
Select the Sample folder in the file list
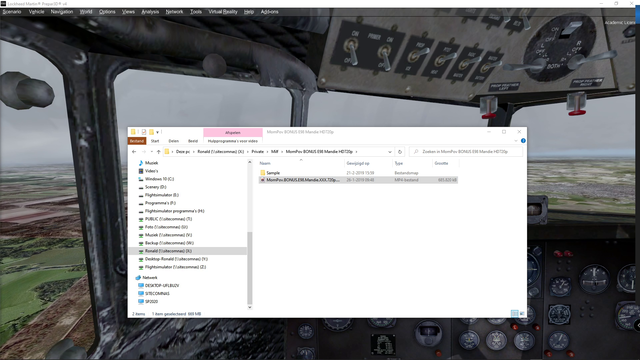[273, 173]
